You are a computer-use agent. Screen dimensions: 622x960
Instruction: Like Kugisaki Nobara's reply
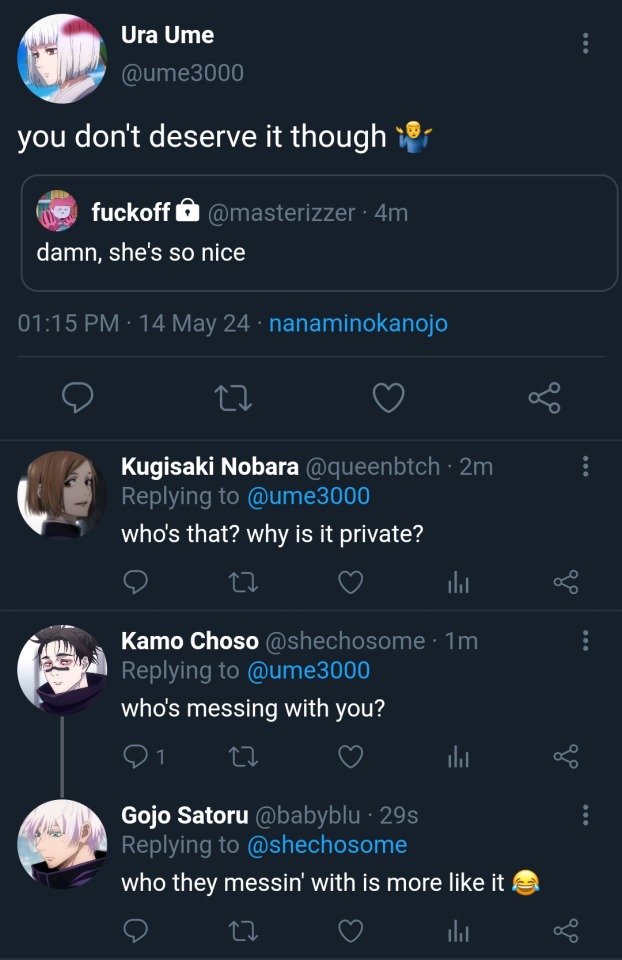(350, 582)
